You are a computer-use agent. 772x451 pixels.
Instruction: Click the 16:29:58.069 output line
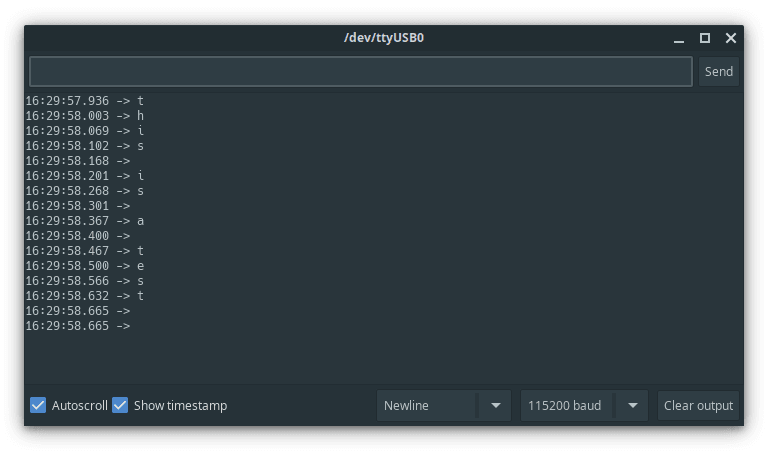point(85,131)
